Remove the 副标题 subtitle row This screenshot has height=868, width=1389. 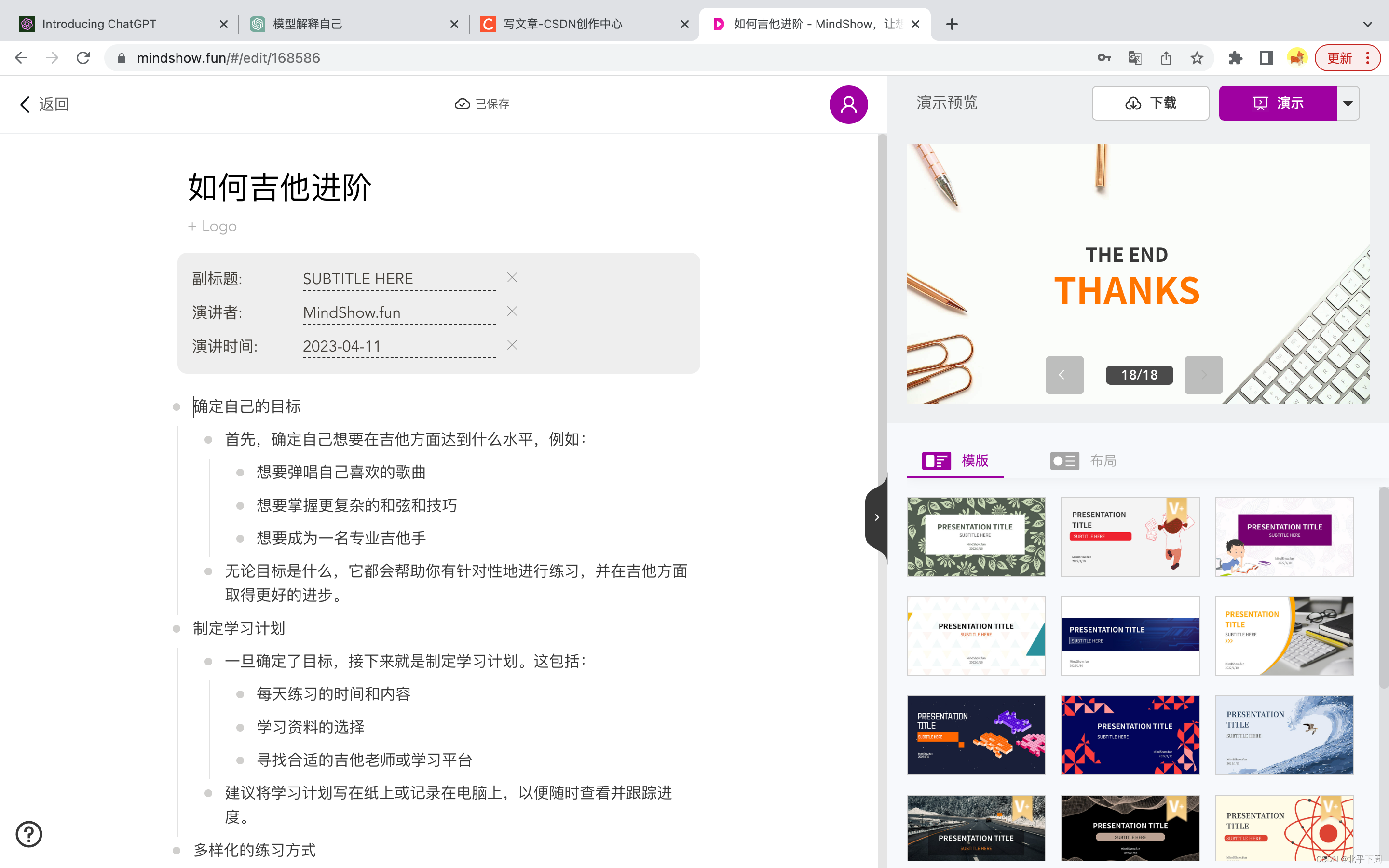[512, 278]
